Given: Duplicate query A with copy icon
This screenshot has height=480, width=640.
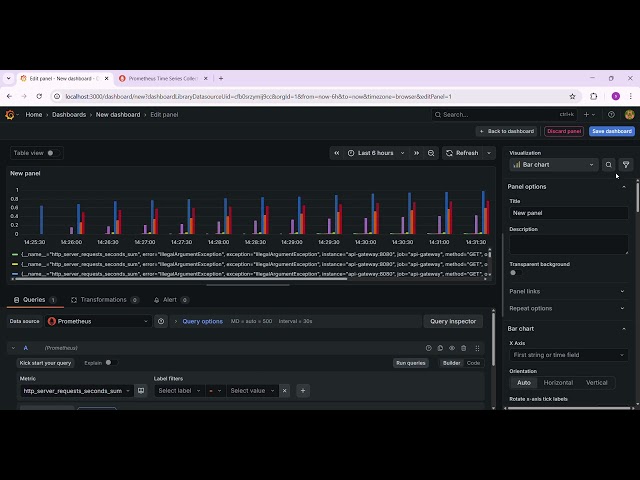Looking at the screenshot, I should tap(440, 348).
